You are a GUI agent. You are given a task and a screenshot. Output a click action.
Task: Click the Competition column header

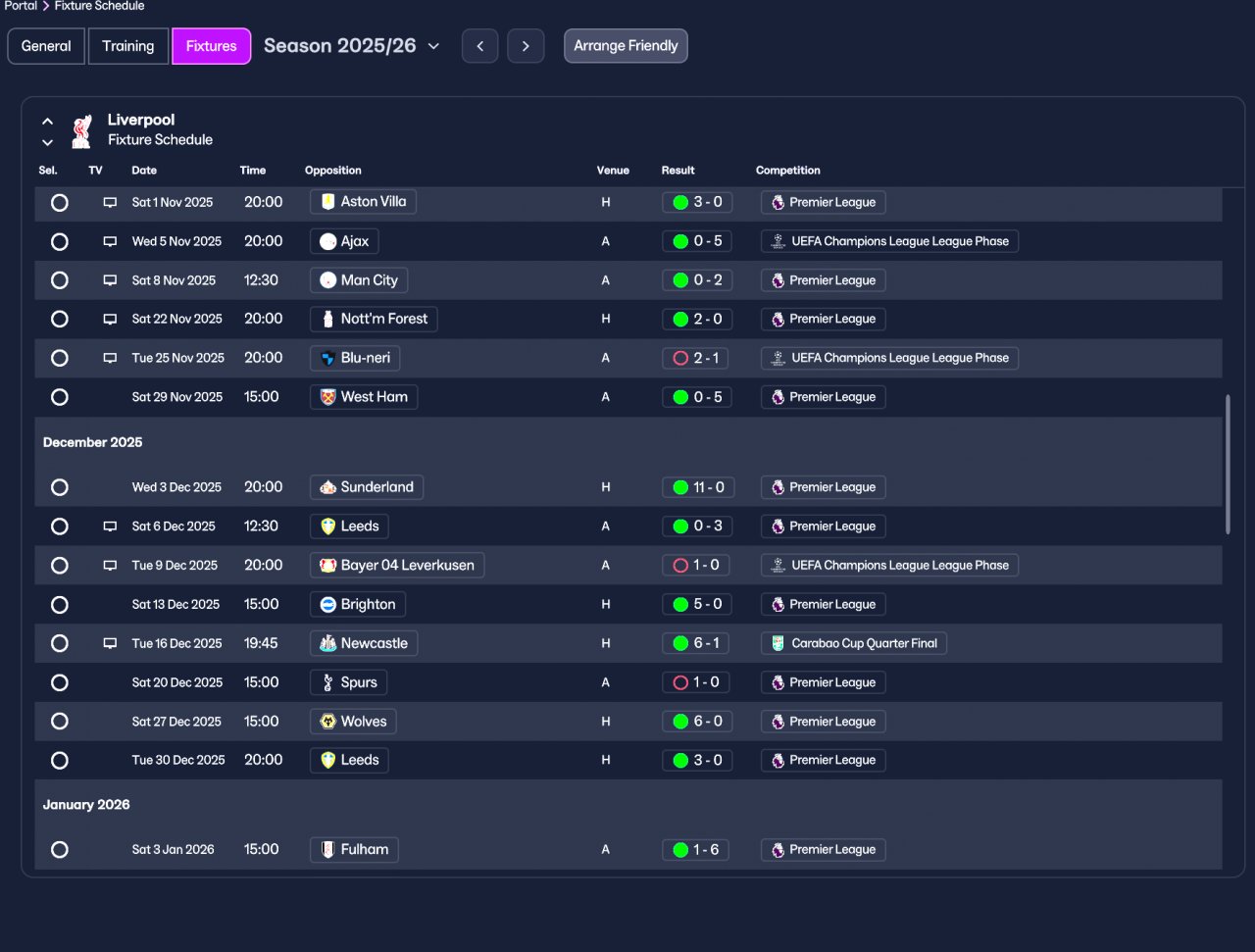788,171
